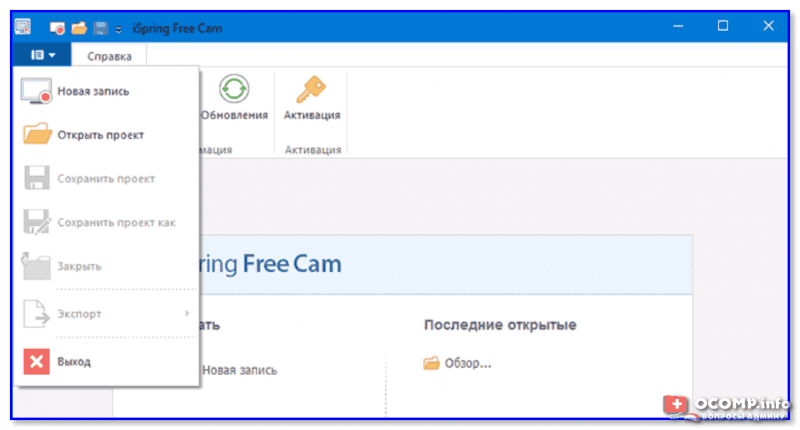
Task: Click the region capture quick-access icon
Action: (x=101, y=28)
